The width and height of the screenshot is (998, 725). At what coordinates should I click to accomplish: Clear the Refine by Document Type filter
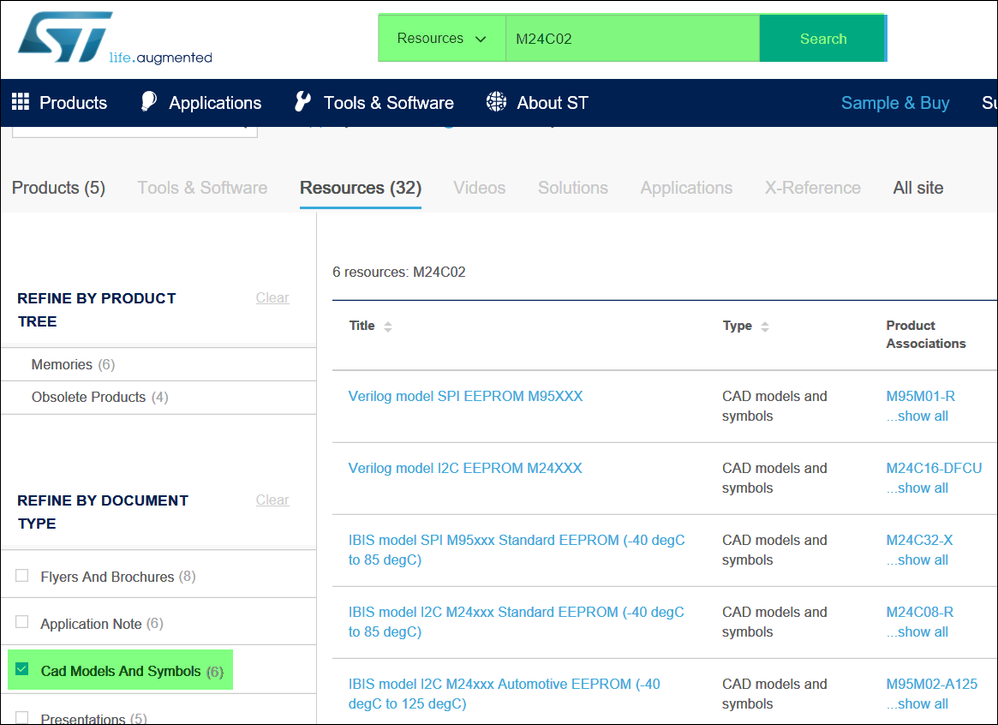point(272,500)
